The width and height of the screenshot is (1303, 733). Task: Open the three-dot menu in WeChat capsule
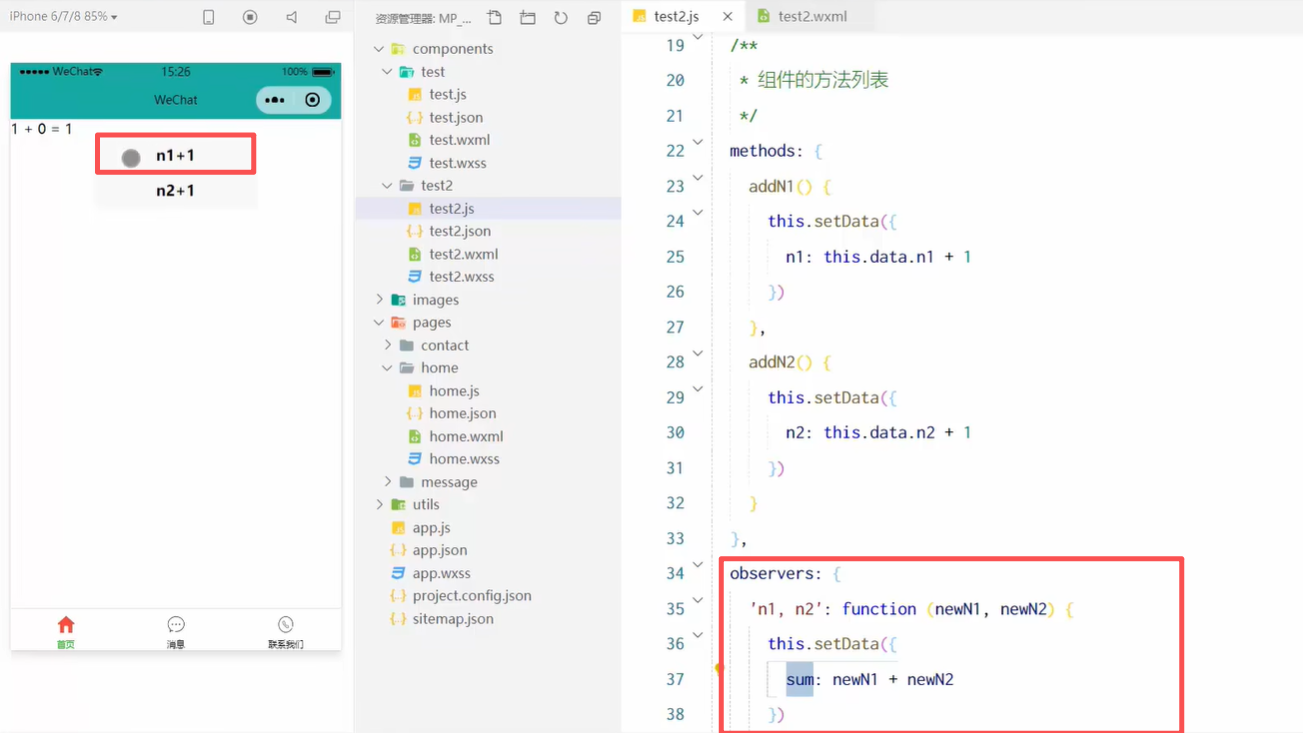274,100
